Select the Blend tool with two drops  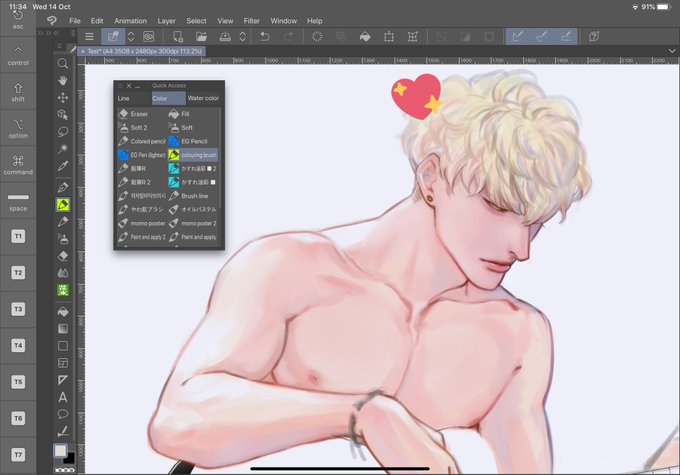coord(63,273)
